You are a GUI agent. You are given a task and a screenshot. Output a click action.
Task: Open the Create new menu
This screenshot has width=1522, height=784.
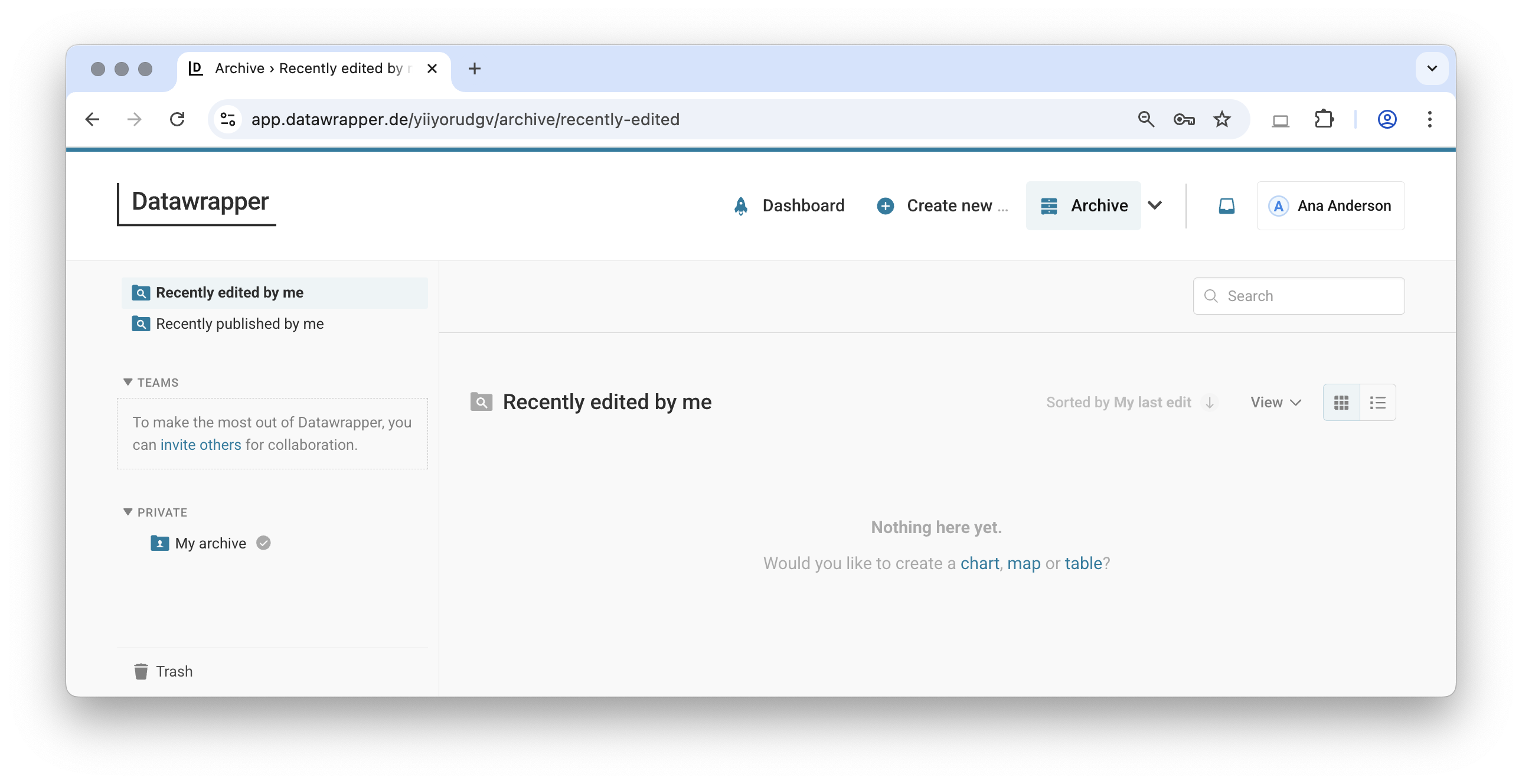click(x=943, y=205)
